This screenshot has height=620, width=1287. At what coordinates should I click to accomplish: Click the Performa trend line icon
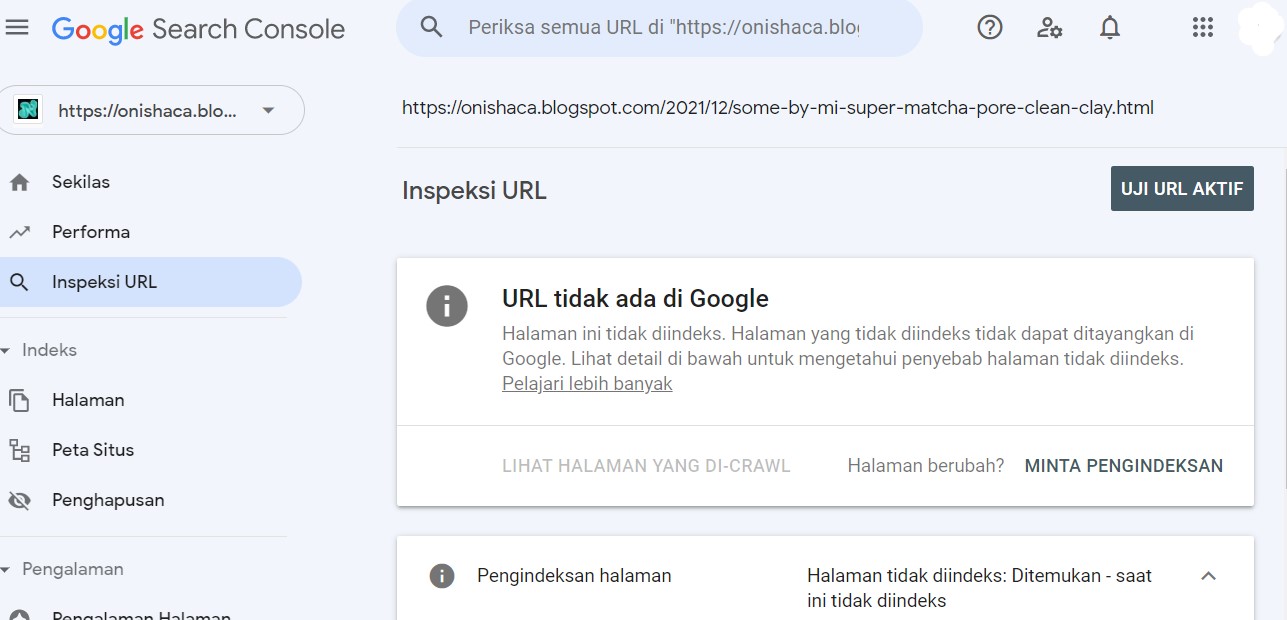click(x=19, y=232)
